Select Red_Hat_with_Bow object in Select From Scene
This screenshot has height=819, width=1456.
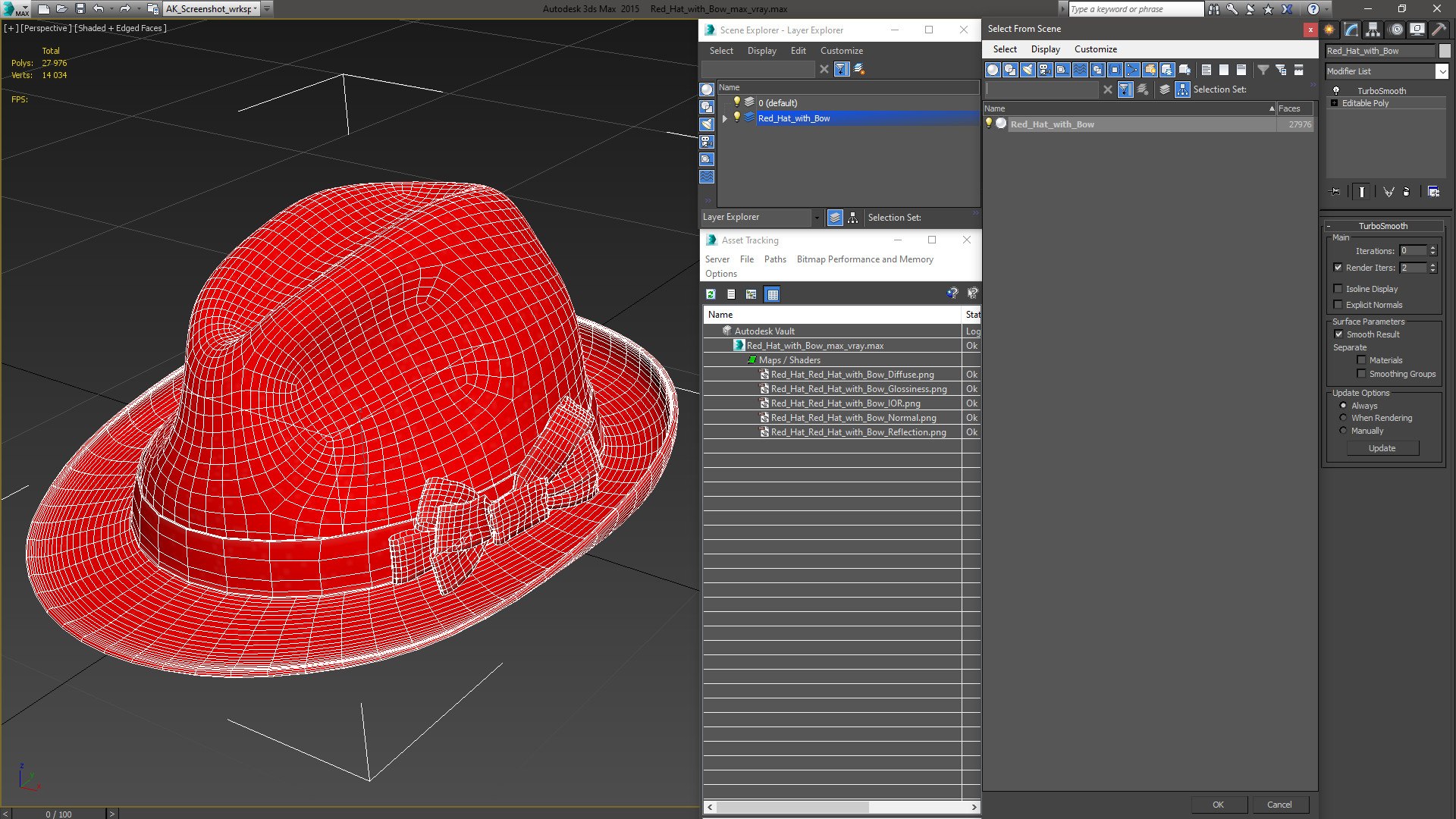click(1052, 124)
